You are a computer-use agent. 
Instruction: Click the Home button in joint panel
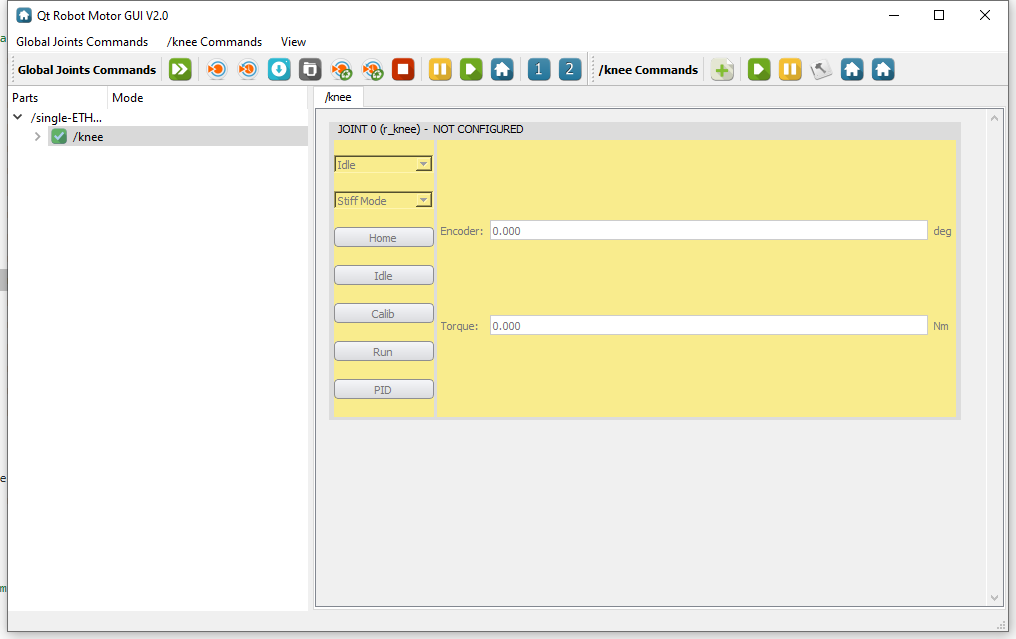[x=384, y=238]
